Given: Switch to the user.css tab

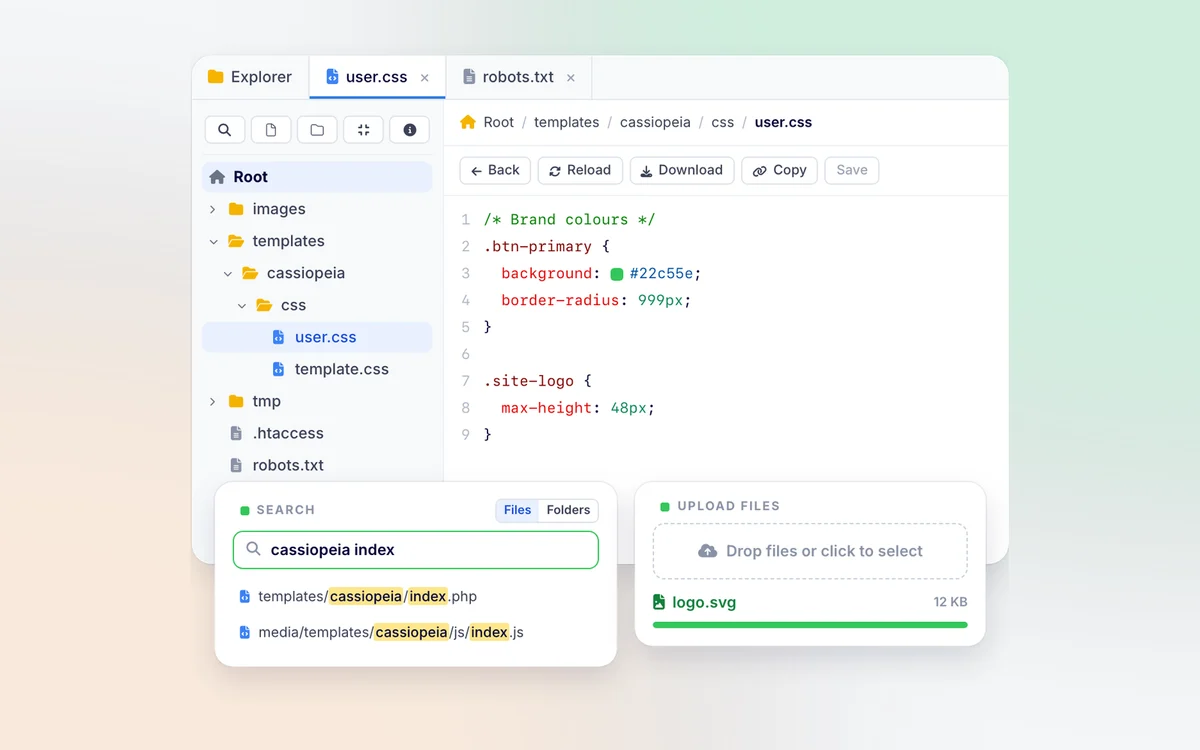Looking at the screenshot, I should pyautogui.click(x=377, y=77).
